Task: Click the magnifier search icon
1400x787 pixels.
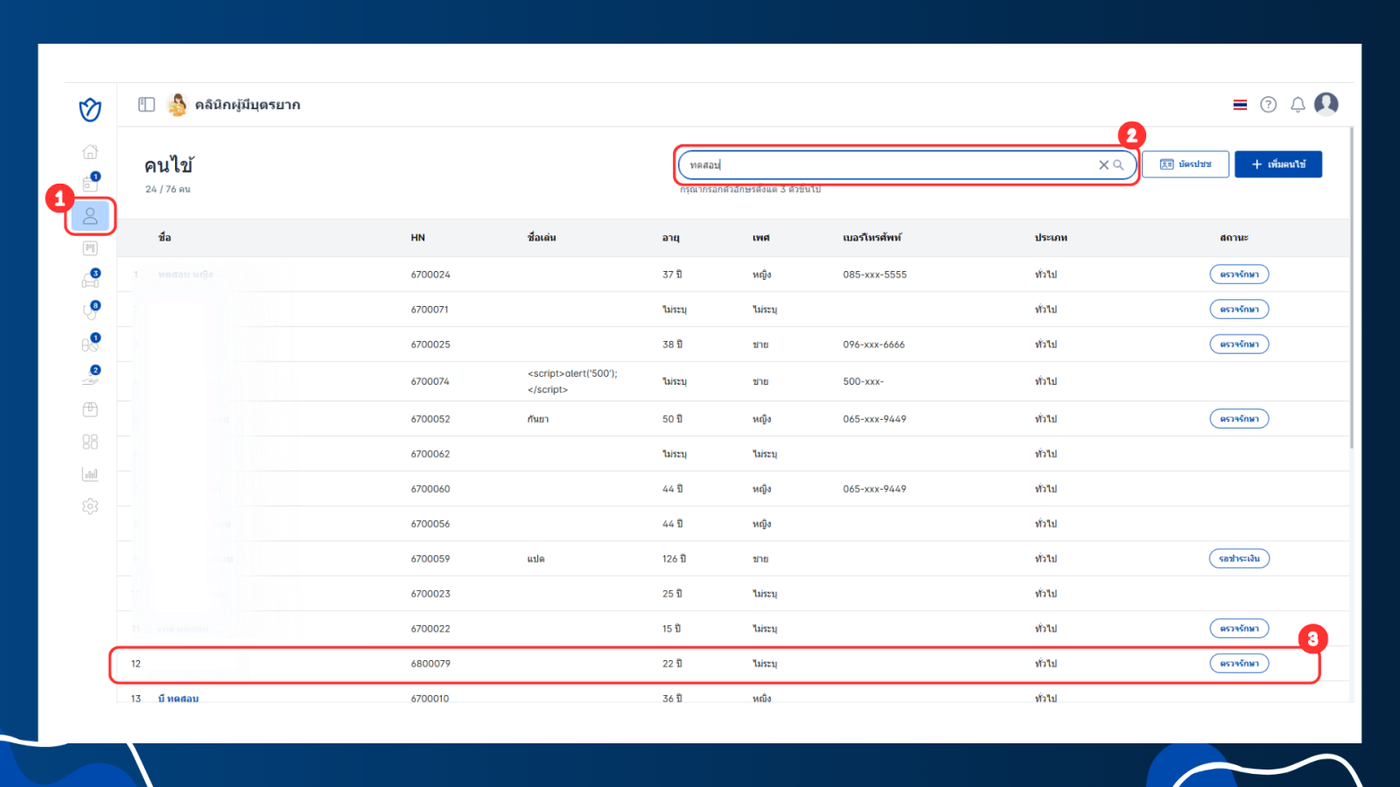Action: [1119, 165]
